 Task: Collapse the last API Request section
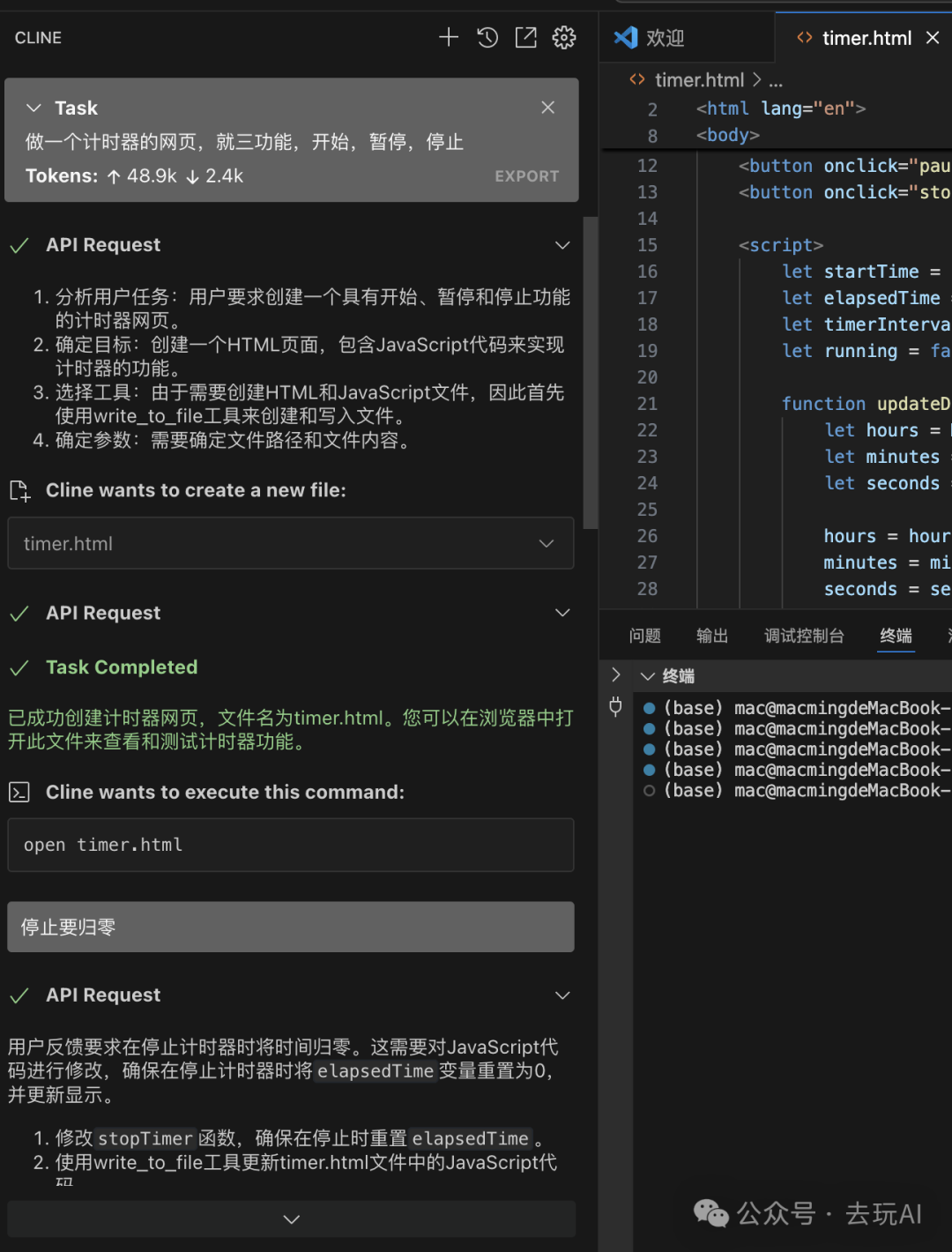point(562,995)
